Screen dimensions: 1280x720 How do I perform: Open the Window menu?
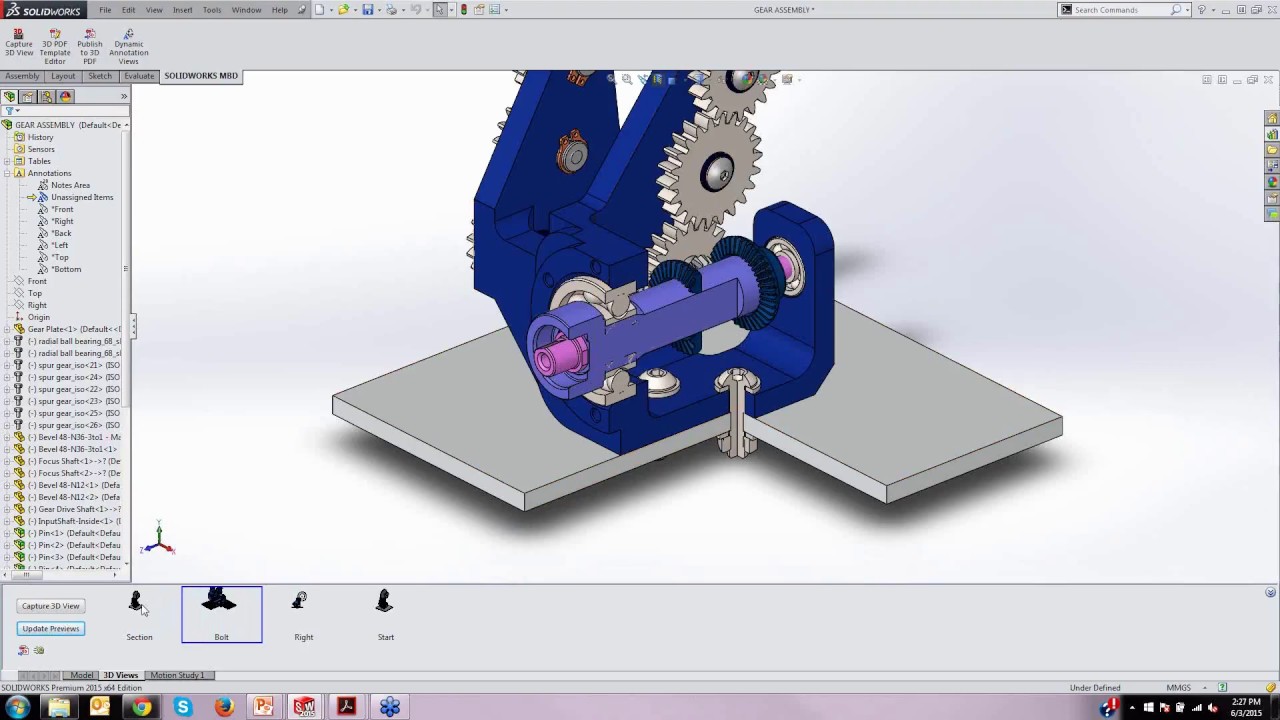point(246,10)
